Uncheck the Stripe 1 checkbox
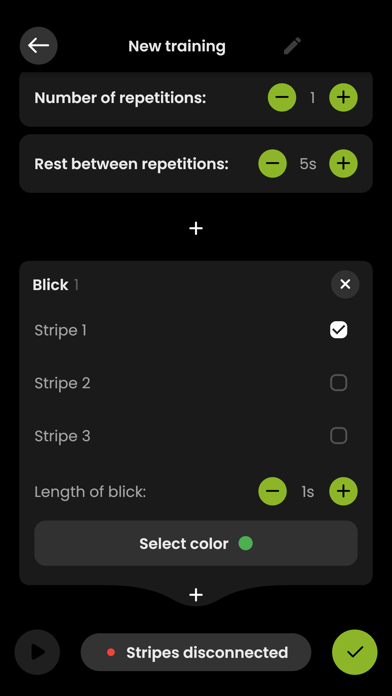 (x=339, y=330)
